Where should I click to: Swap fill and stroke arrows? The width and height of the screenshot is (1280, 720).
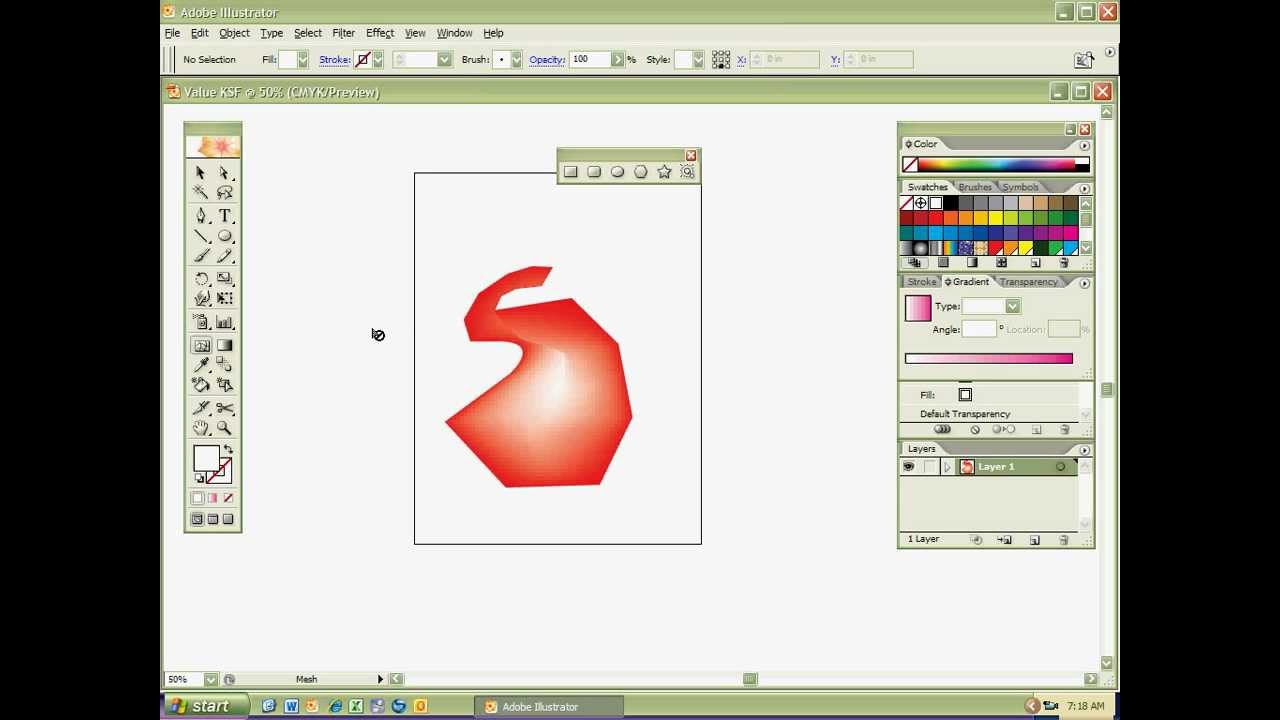tap(228, 450)
